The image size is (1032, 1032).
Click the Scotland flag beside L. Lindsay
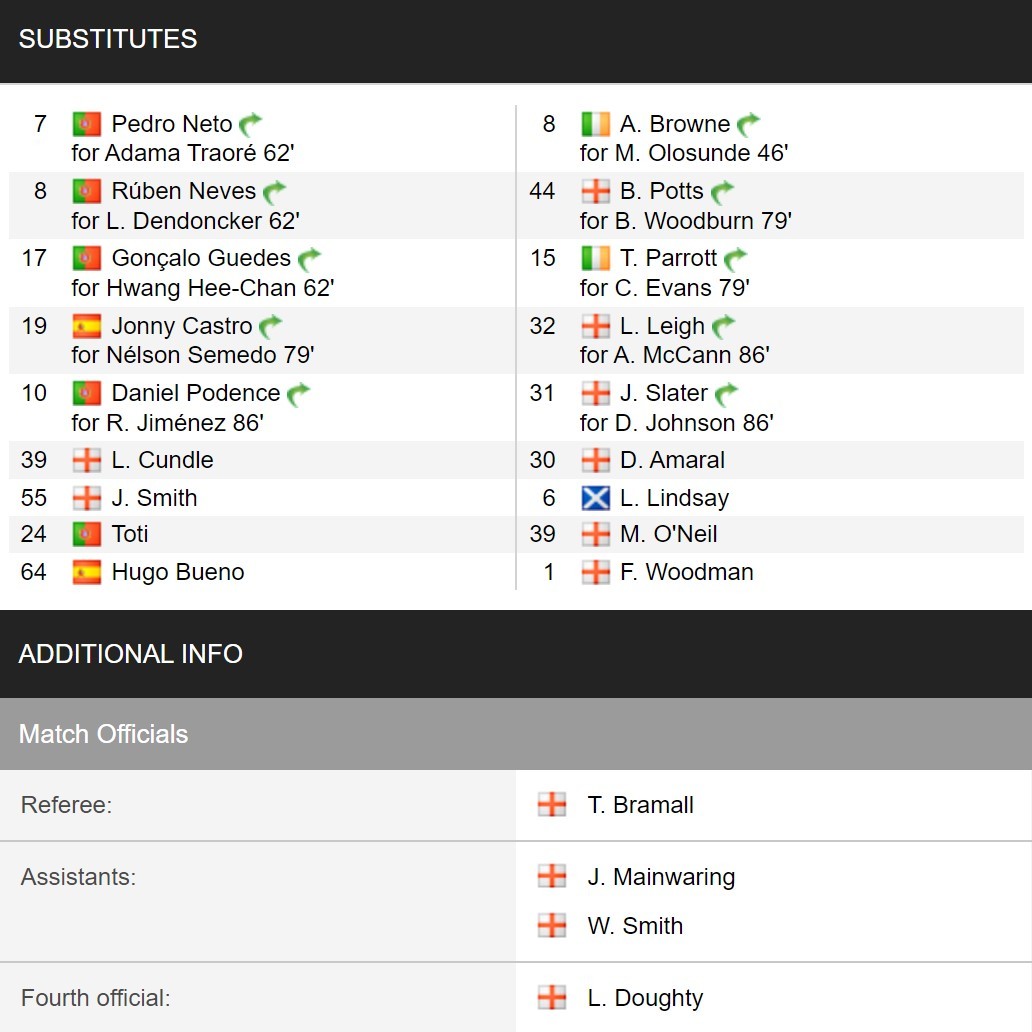[595, 498]
